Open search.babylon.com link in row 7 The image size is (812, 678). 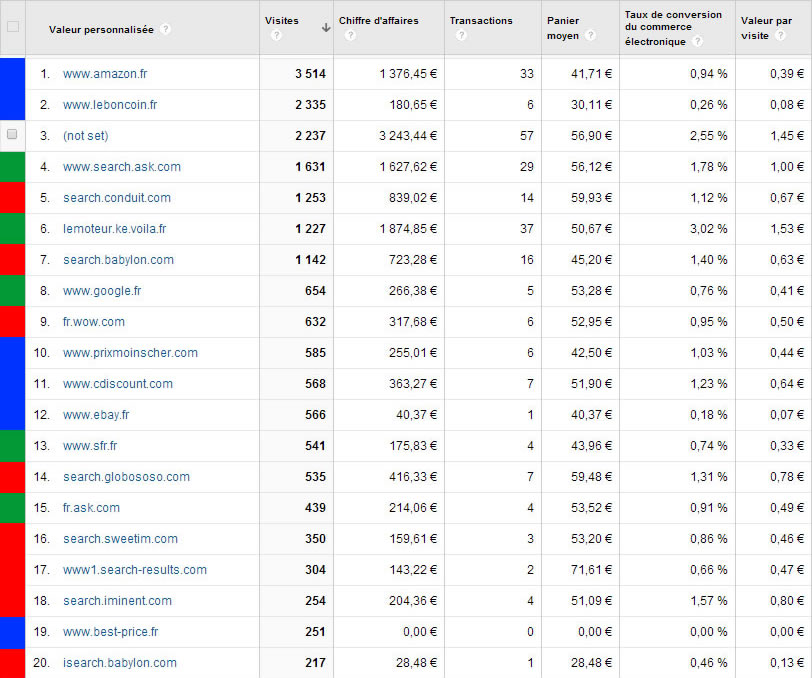(118, 259)
